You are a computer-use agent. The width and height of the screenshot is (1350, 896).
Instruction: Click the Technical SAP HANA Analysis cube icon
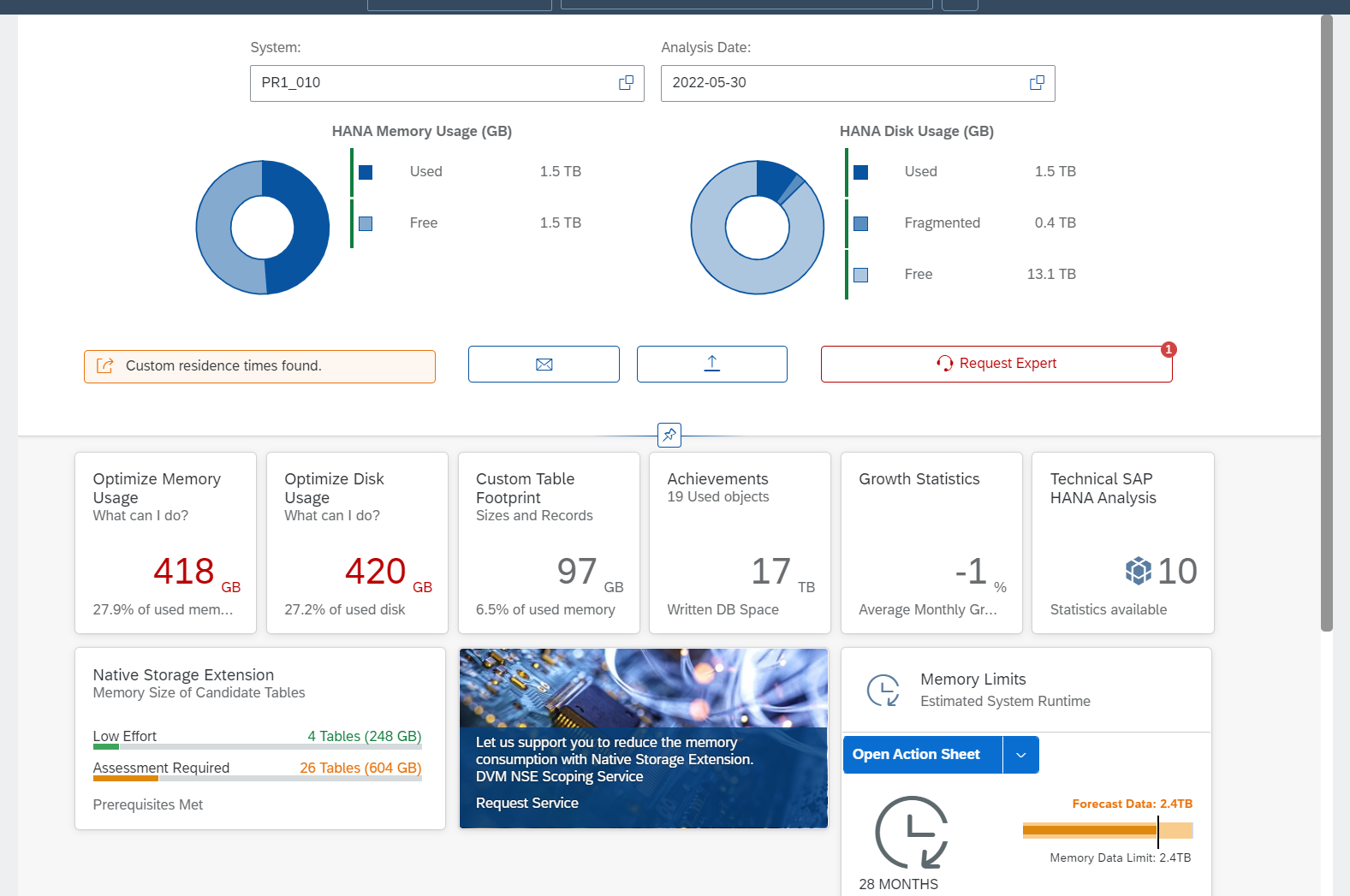click(x=1138, y=571)
